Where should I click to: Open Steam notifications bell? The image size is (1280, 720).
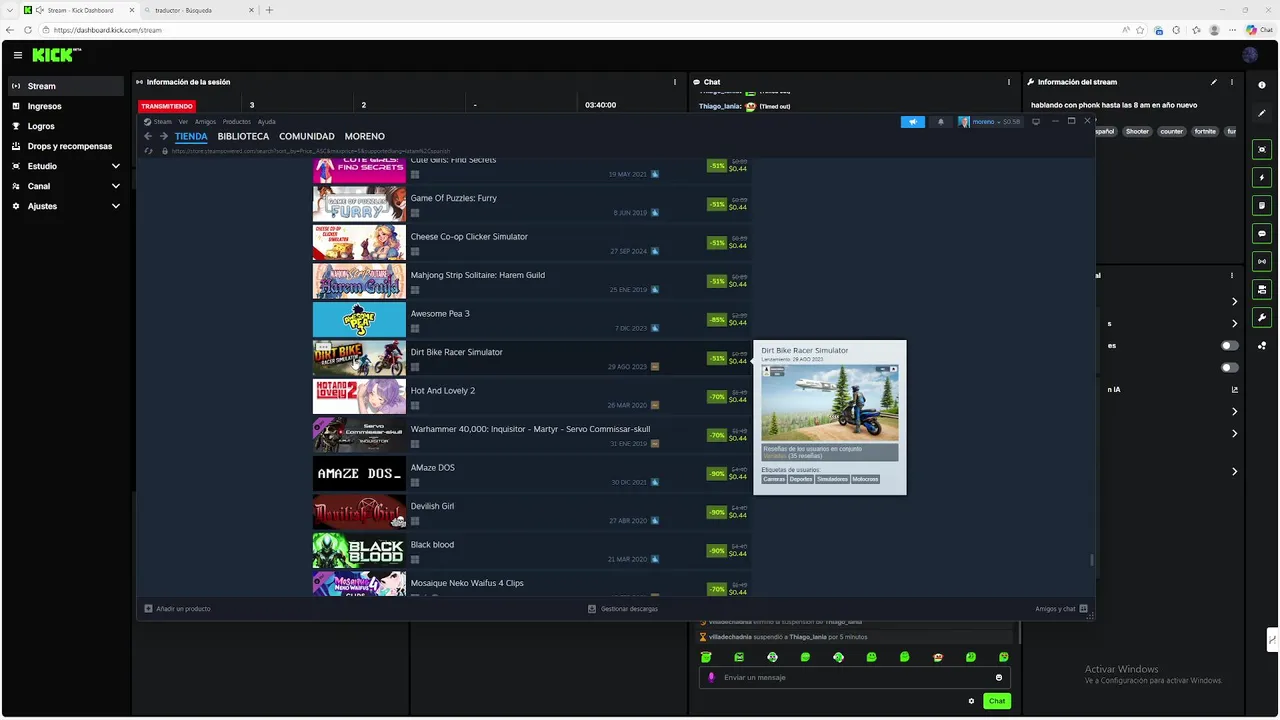(x=940, y=122)
